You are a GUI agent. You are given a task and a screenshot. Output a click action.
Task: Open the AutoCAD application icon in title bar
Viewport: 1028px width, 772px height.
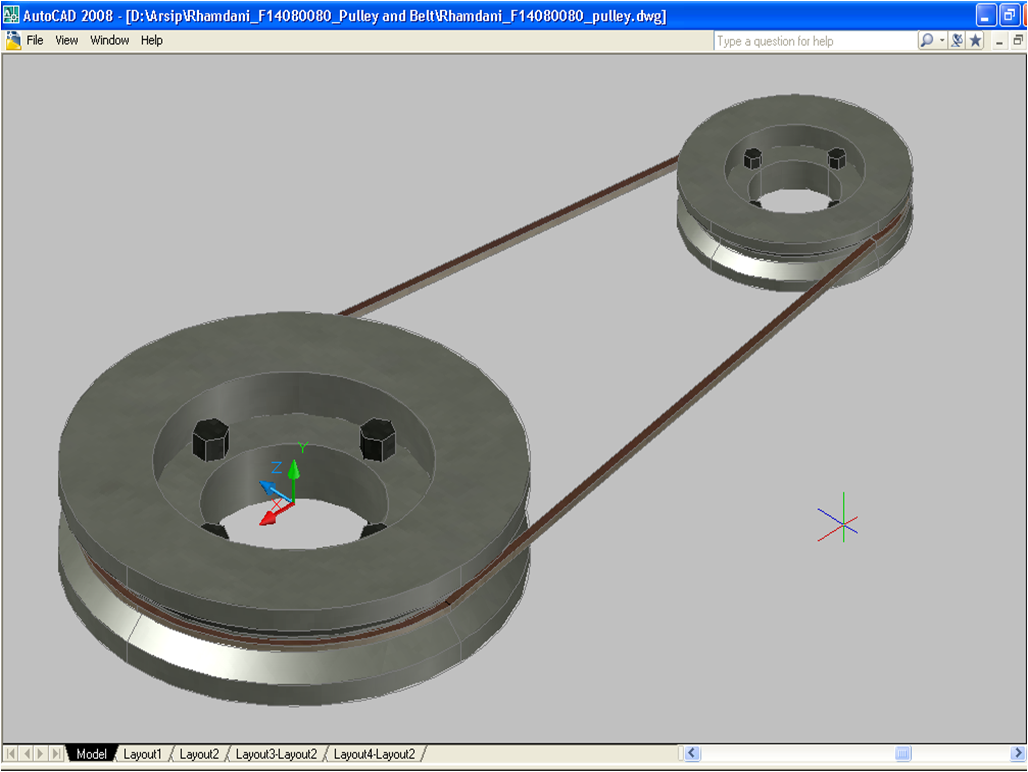click(x=11, y=15)
